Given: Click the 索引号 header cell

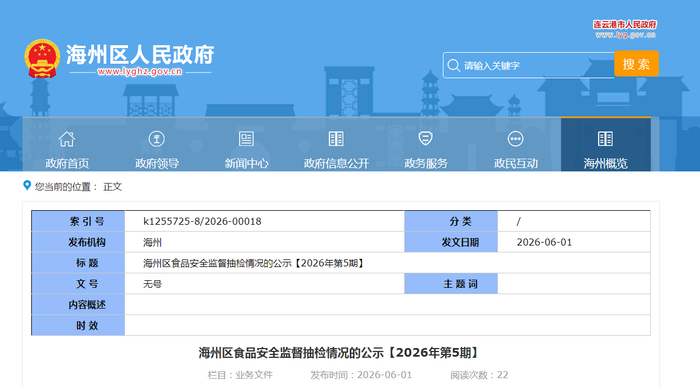Looking at the screenshot, I should (x=78, y=221).
